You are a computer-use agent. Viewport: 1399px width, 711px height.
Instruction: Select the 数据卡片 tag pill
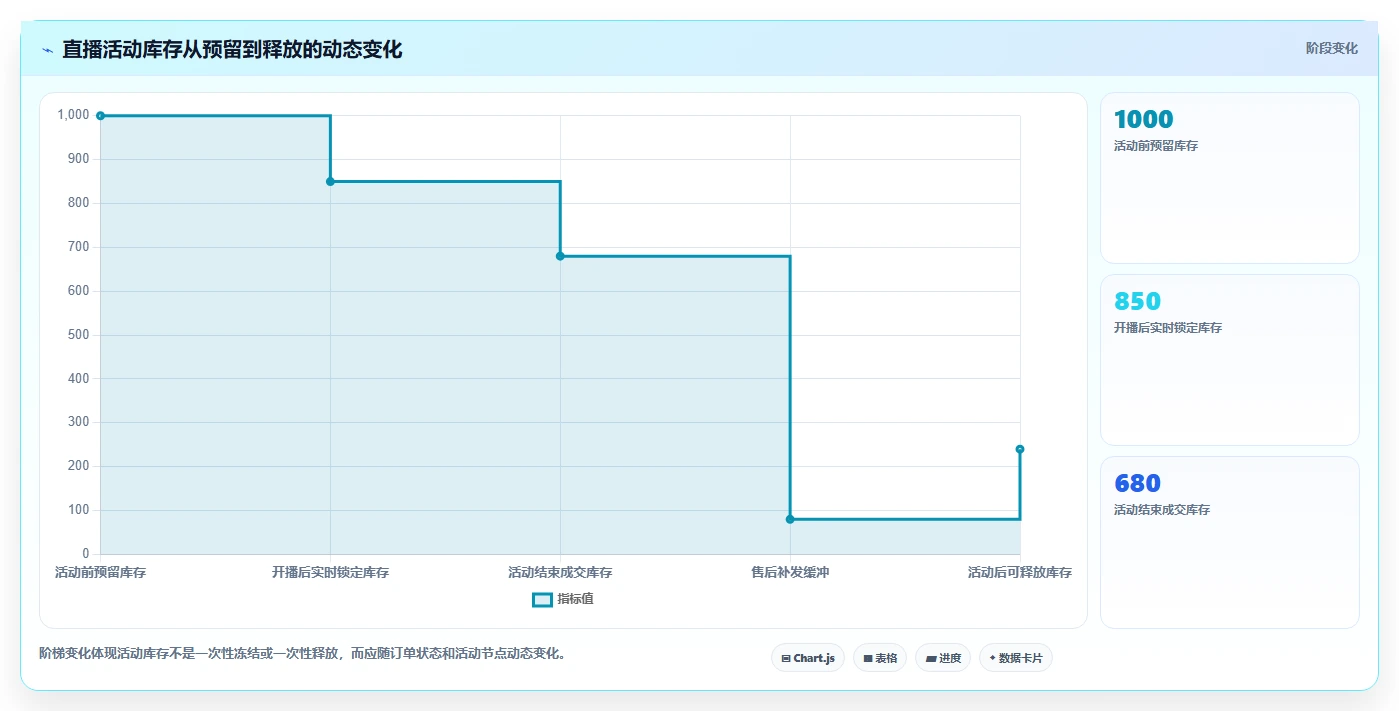click(1016, 658)
